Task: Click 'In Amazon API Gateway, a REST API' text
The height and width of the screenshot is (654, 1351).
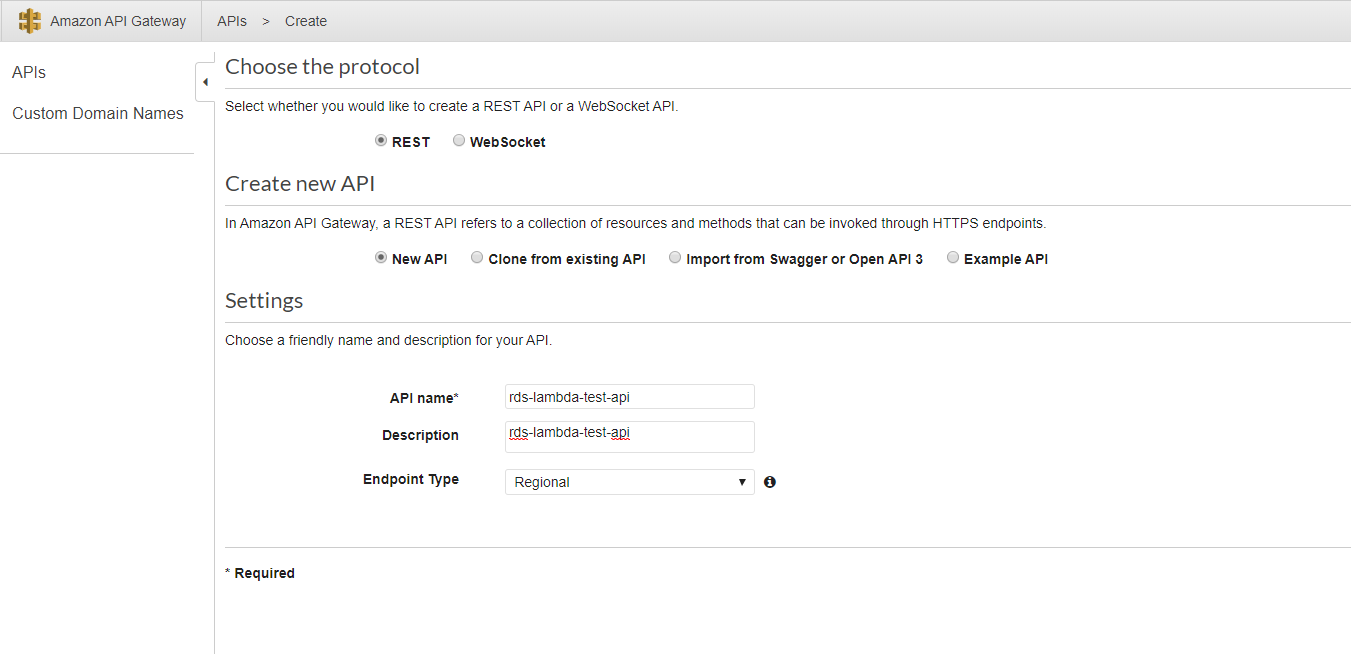Action: [x=636, y=223]
